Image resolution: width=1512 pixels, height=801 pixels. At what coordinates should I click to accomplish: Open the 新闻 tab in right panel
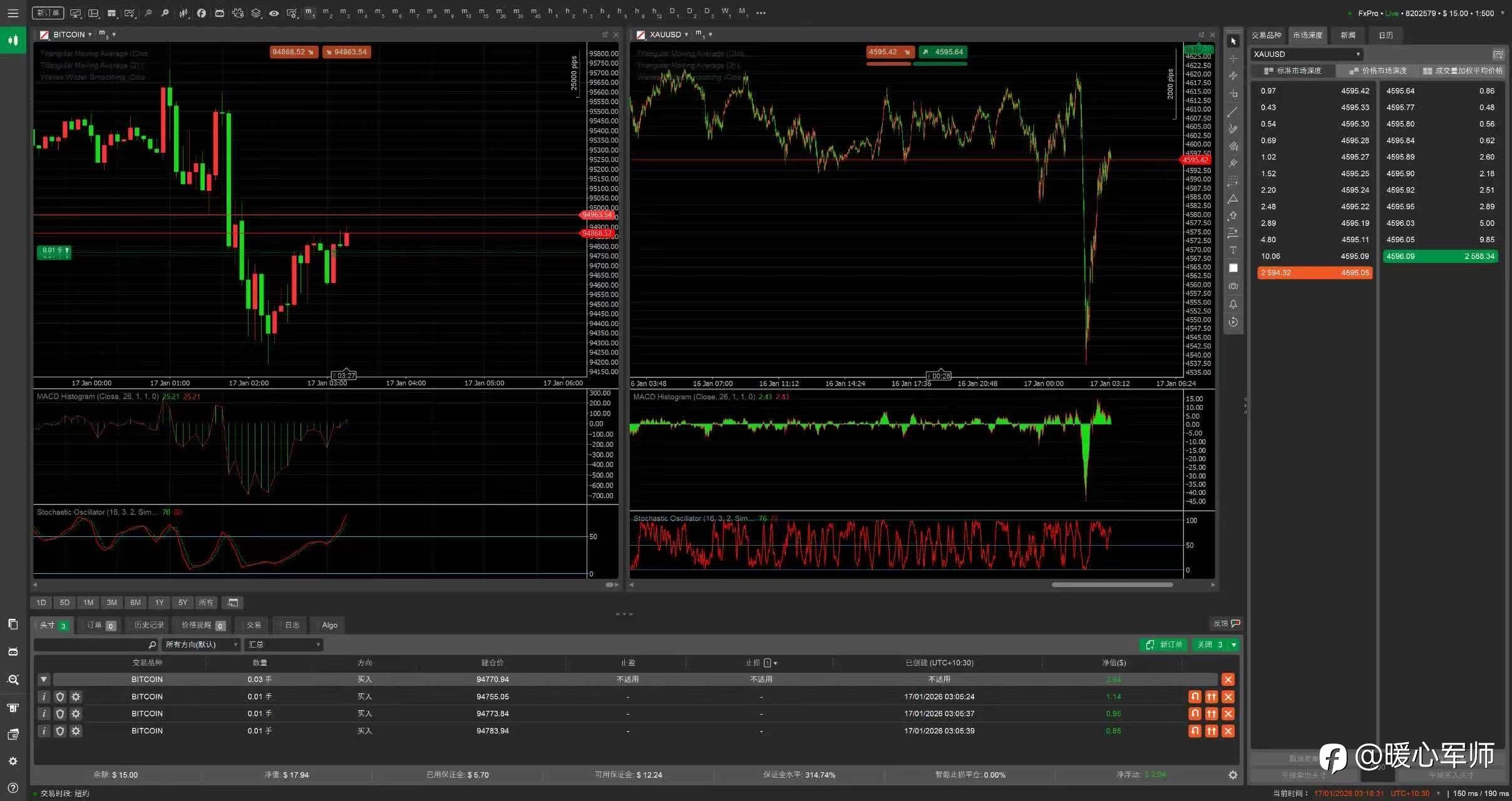(x=1348, y=35)
